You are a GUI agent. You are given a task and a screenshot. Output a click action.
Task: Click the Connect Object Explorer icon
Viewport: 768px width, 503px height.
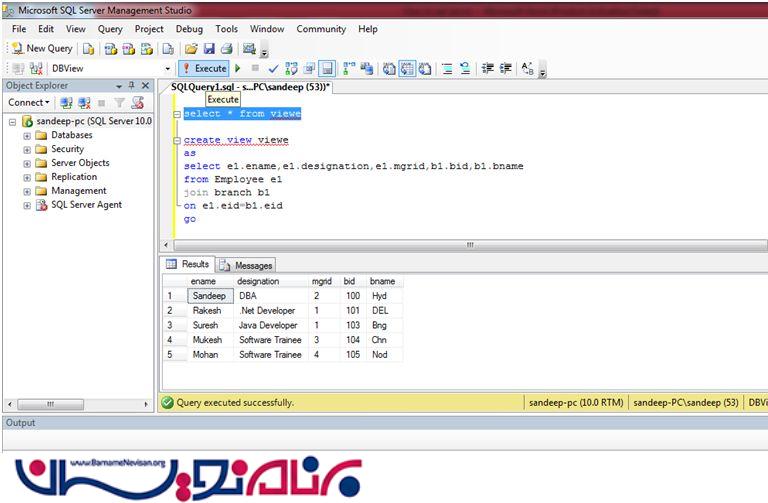coord(66,102)
